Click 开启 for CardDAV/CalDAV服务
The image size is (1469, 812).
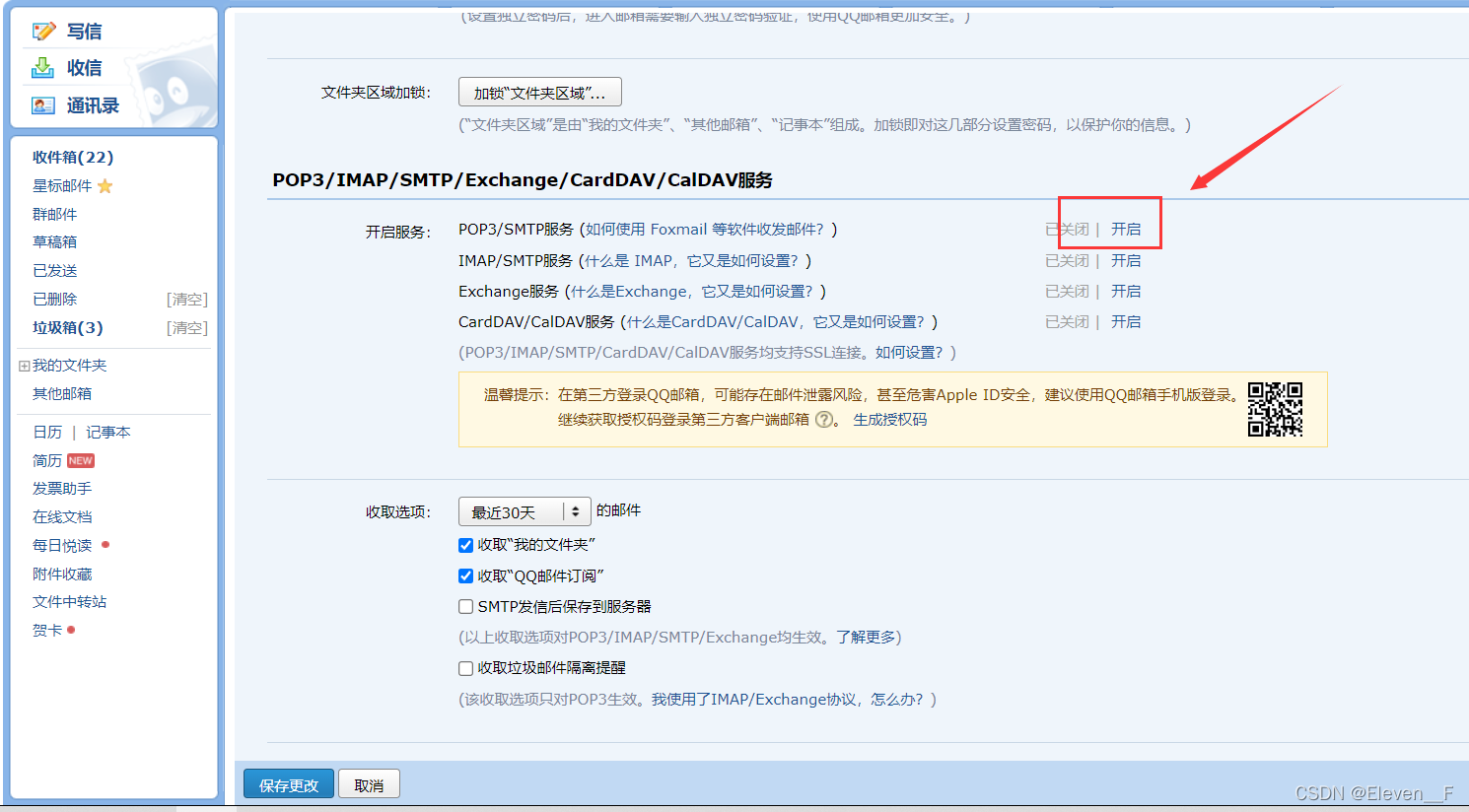(1126, 322)
